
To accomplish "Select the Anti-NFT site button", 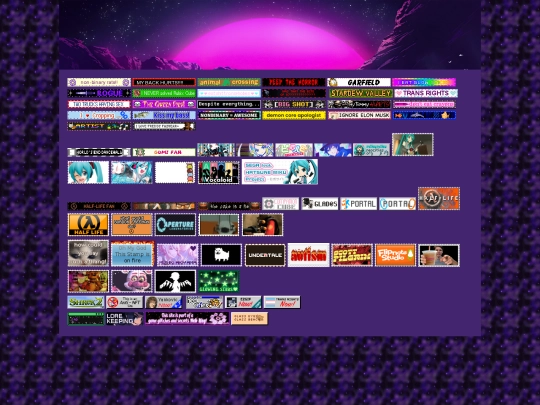I will coord(125,302).
